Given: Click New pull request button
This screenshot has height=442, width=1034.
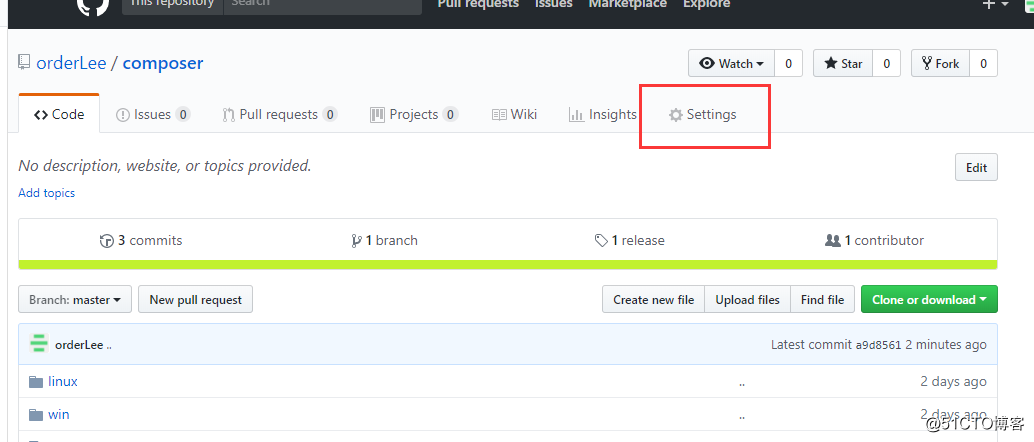Looking at the screenshot, I should click(196, 300).
